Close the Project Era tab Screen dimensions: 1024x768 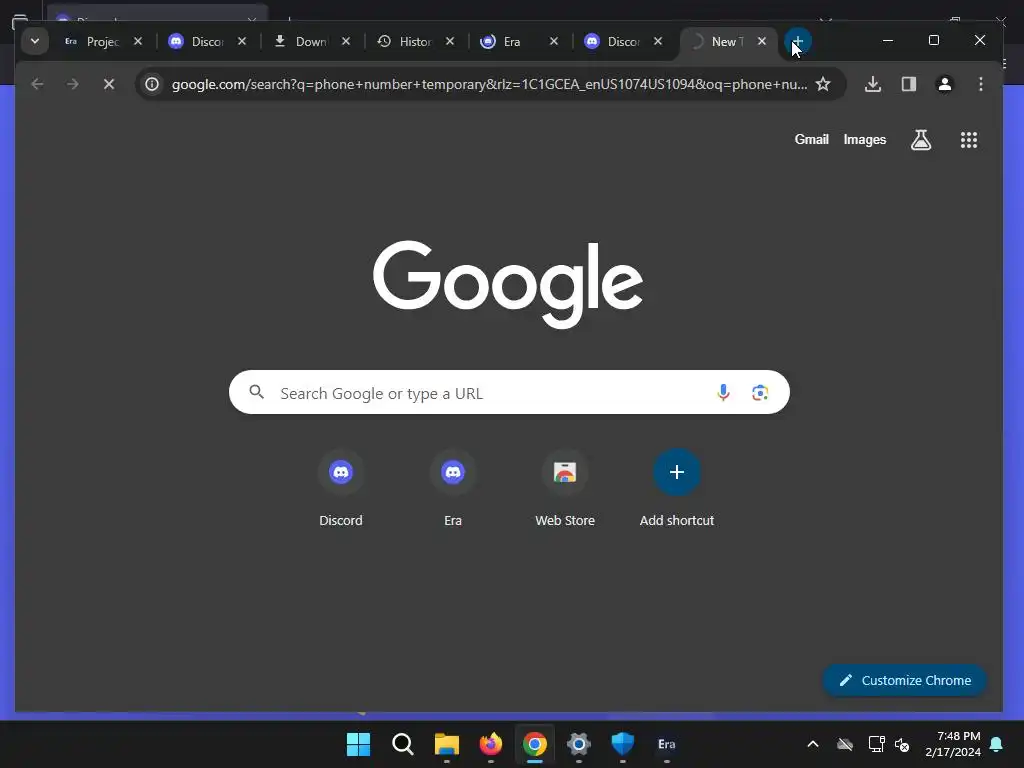138,41
